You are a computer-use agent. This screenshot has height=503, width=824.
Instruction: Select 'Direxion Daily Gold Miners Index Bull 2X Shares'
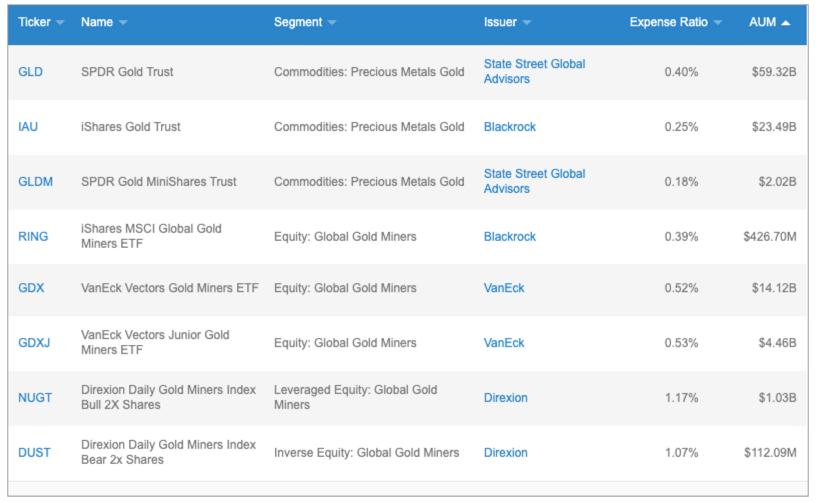168,397
